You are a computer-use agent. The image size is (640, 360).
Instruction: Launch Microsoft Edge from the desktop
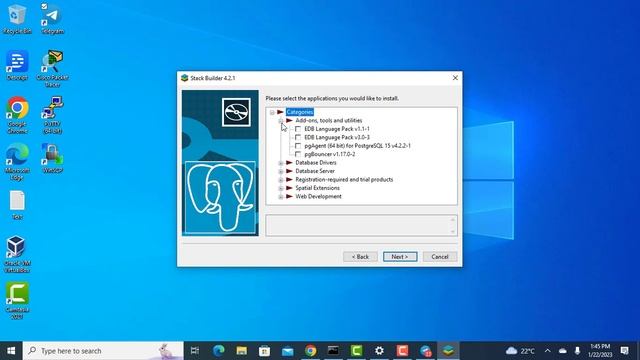tap(17, 162)
